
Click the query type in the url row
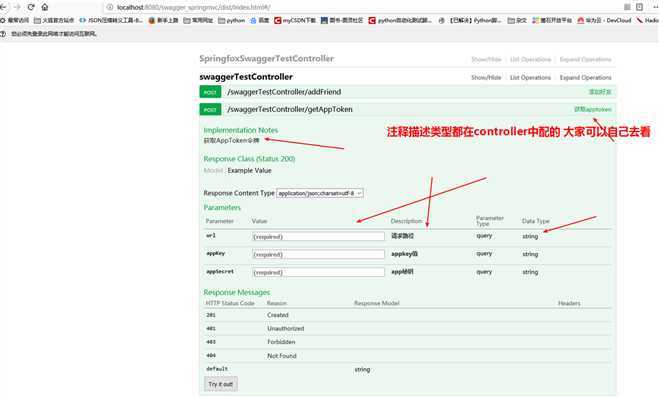(484, 236)
